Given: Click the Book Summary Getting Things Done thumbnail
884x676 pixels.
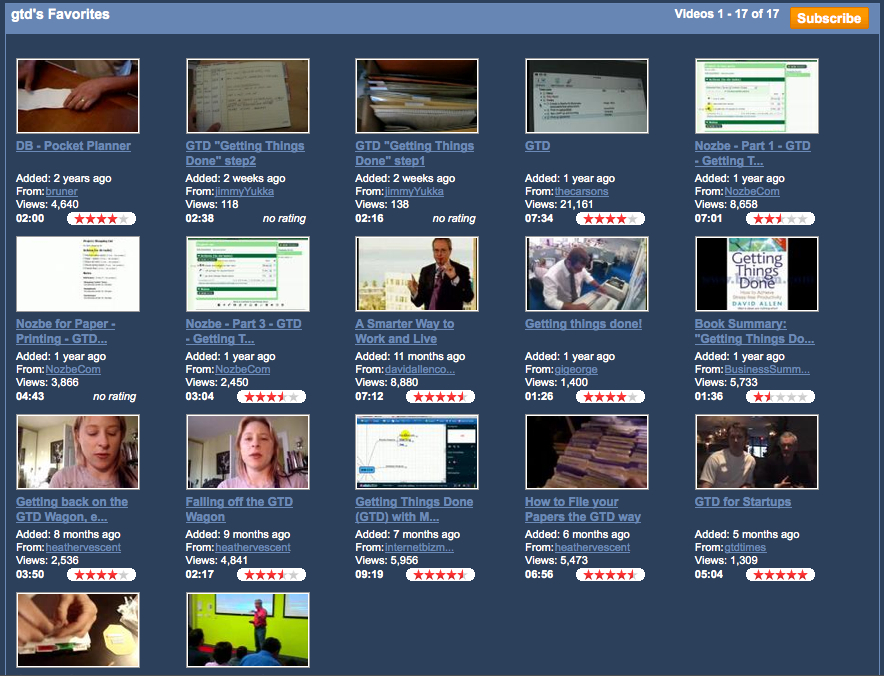Looking at the screenshot, I should [756, 274].
